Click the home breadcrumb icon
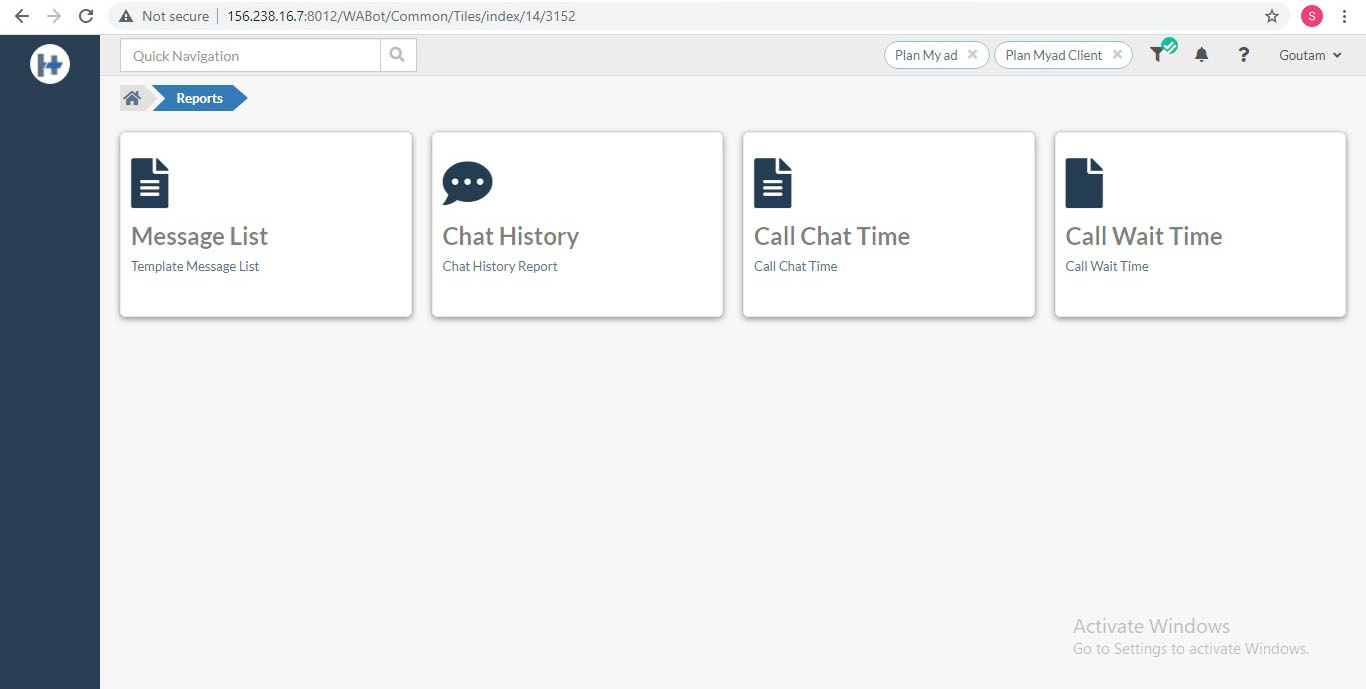Viewport: 1366px width, 689px height. click(x=132, y=98)
